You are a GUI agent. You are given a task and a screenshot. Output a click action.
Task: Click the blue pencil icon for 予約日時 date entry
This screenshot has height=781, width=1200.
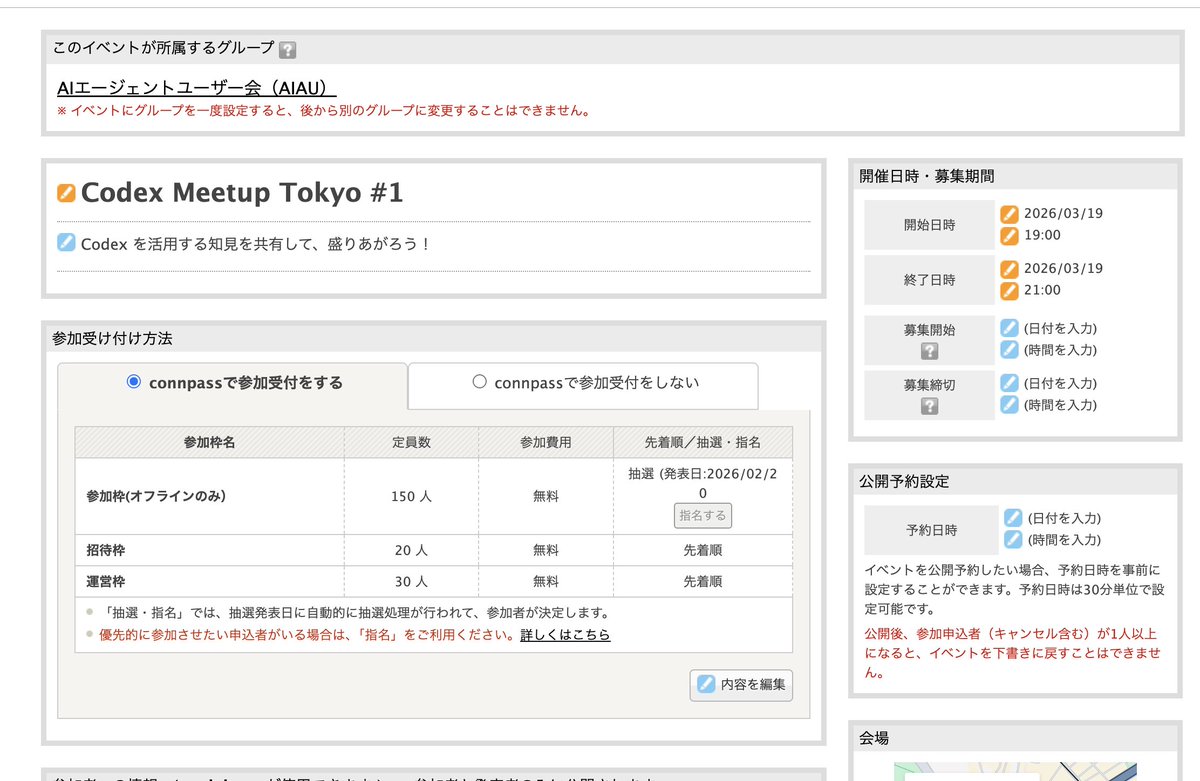1013,518
